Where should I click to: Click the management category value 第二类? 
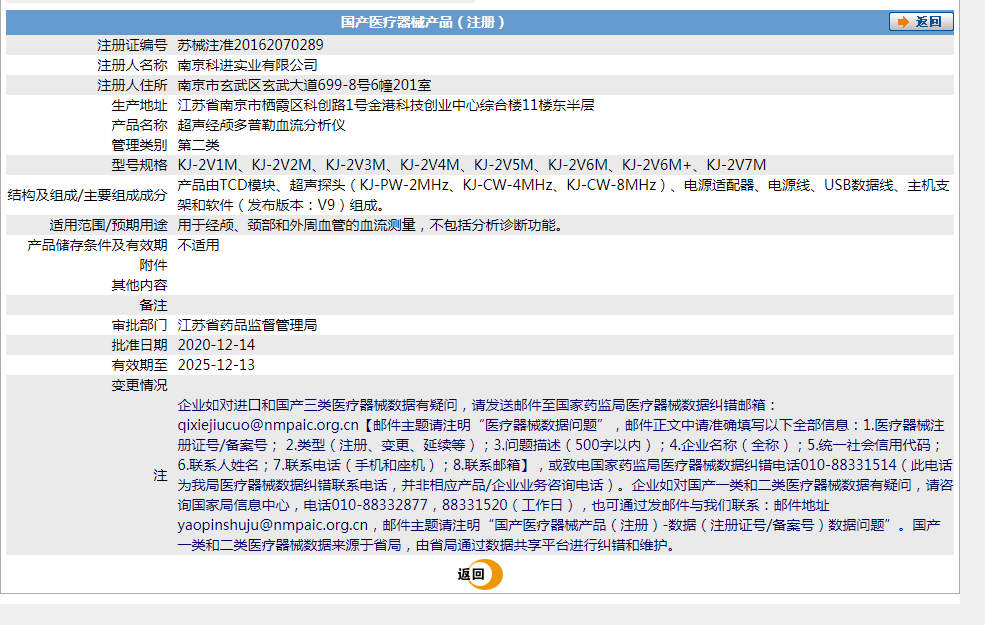(x=198, y=145)
